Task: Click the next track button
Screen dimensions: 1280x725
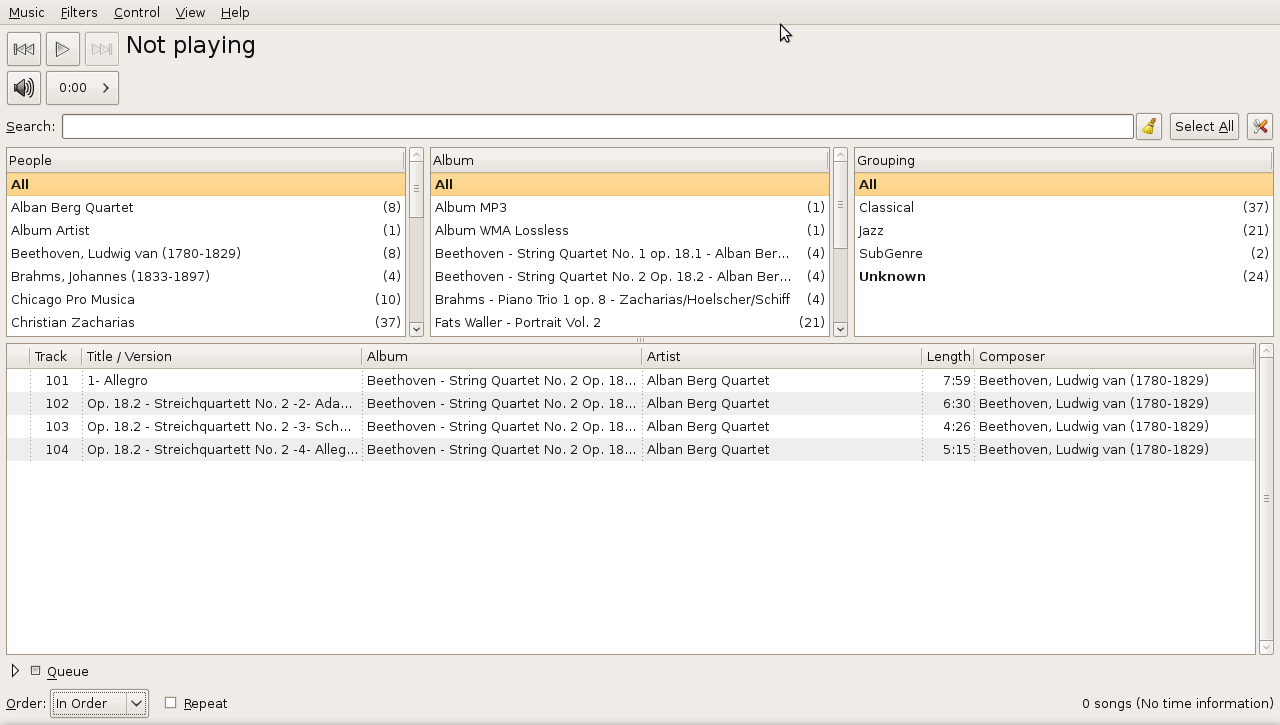Action: 101,49
